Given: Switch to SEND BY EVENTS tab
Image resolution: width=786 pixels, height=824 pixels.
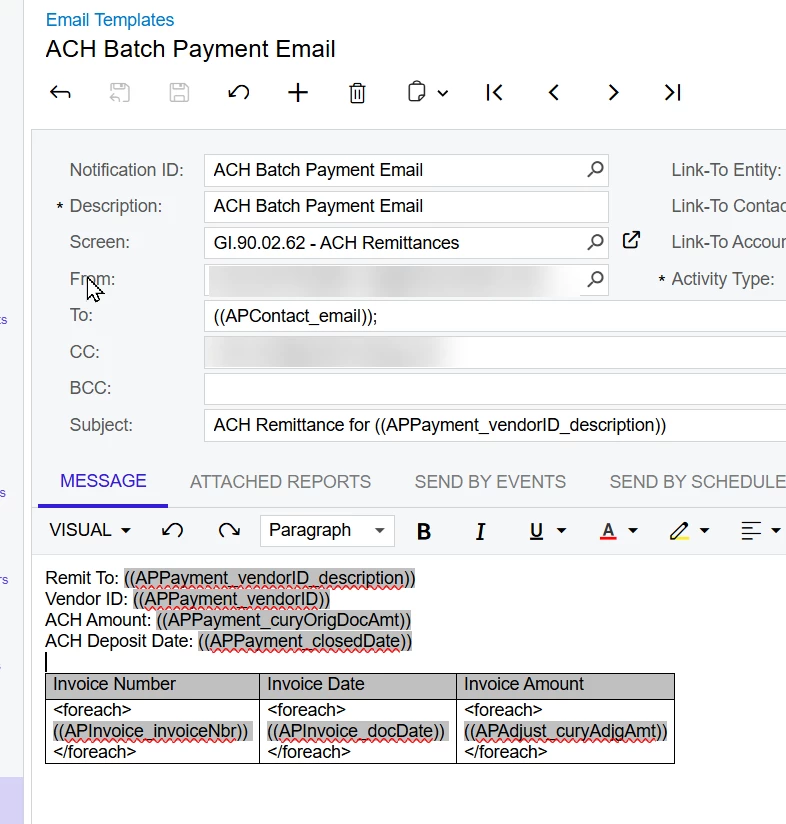Looking at the screenshot, I should click(x=490, y=482).
